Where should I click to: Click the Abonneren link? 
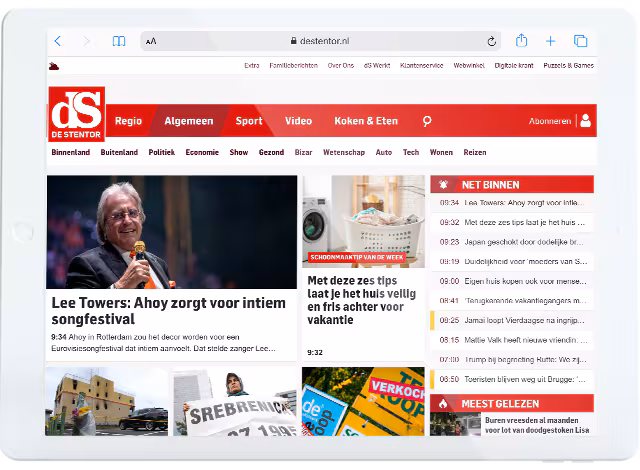[x=550, y=121]
